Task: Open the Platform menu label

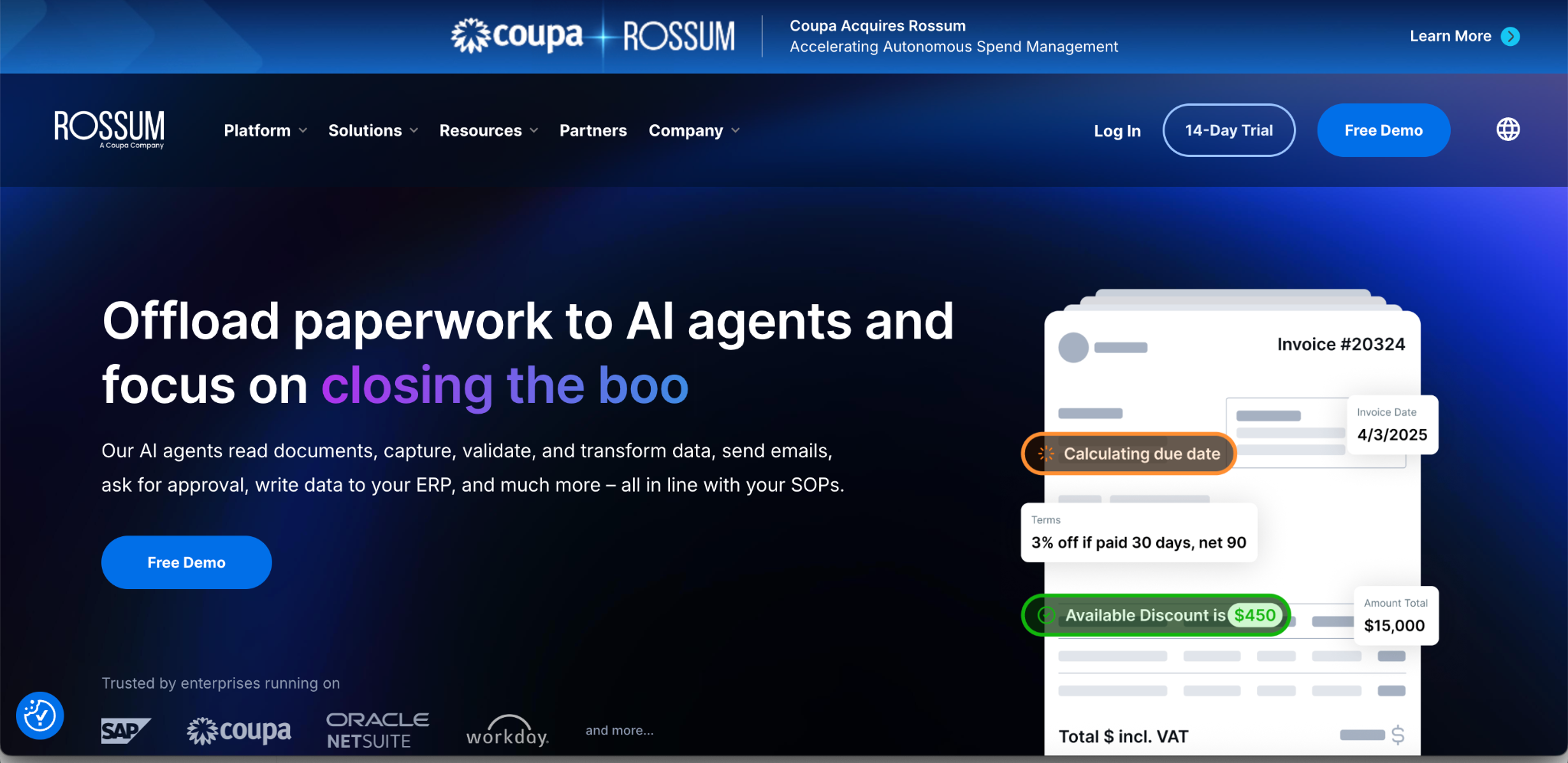Action: [257, 130]
